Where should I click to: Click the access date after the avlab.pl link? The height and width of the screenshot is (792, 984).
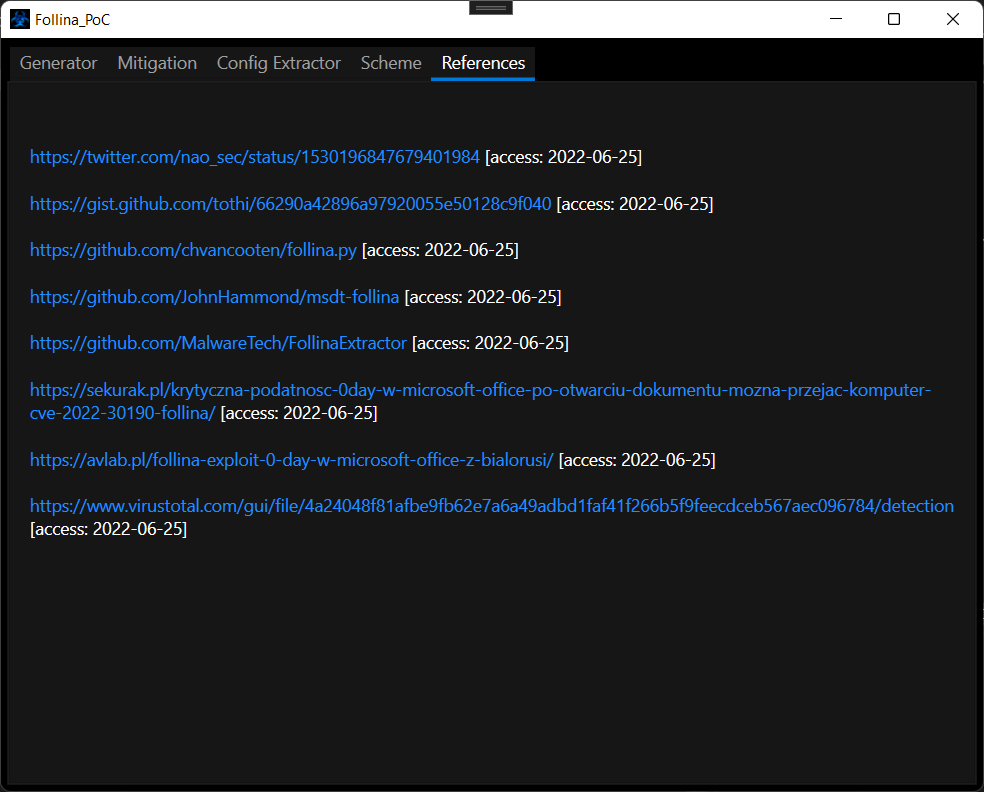[637, 460]
